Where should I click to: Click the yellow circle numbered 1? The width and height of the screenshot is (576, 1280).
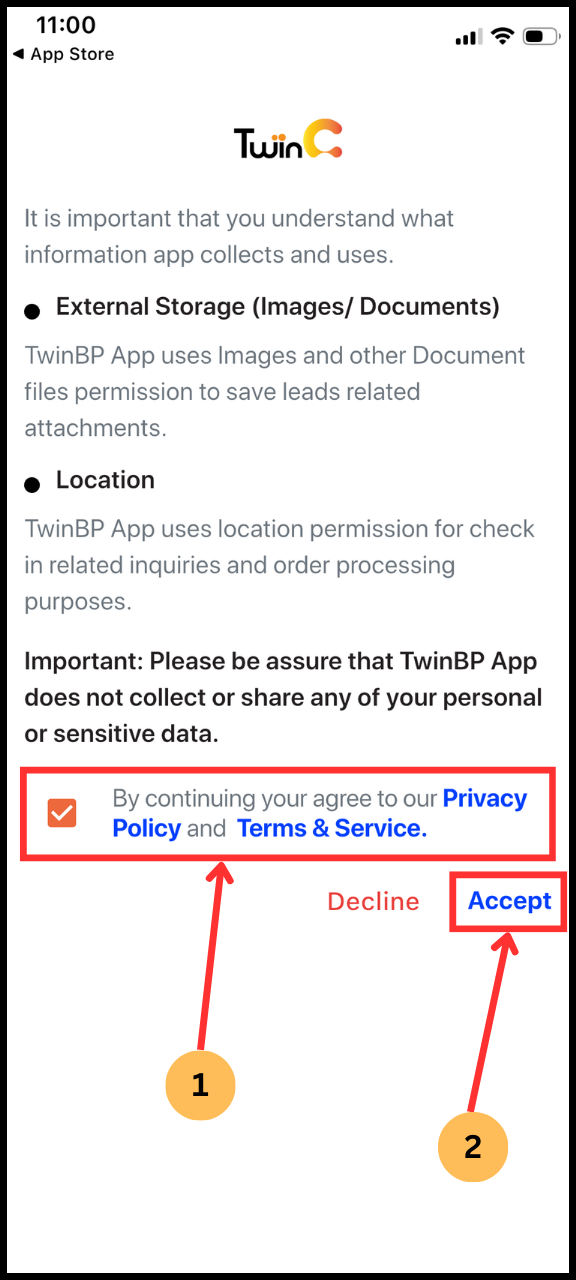pos(200,1085)
